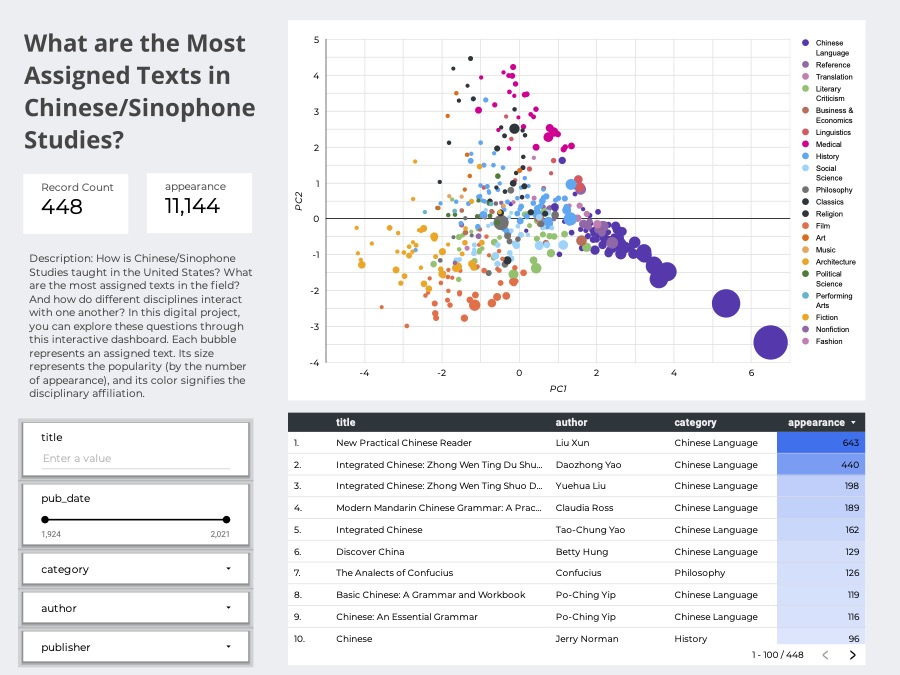
Task: Click the Film legend color dot
Action: [805, 226]
